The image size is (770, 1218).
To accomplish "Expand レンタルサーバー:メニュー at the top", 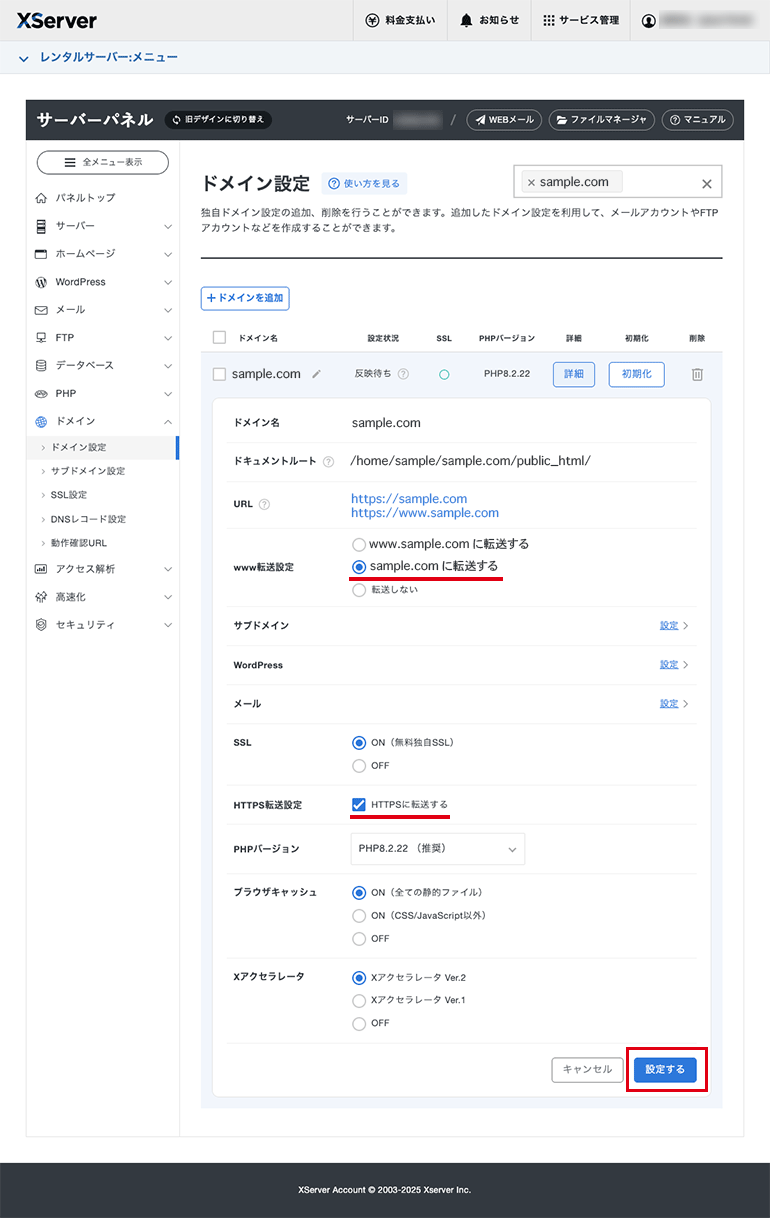I will 98,58.
